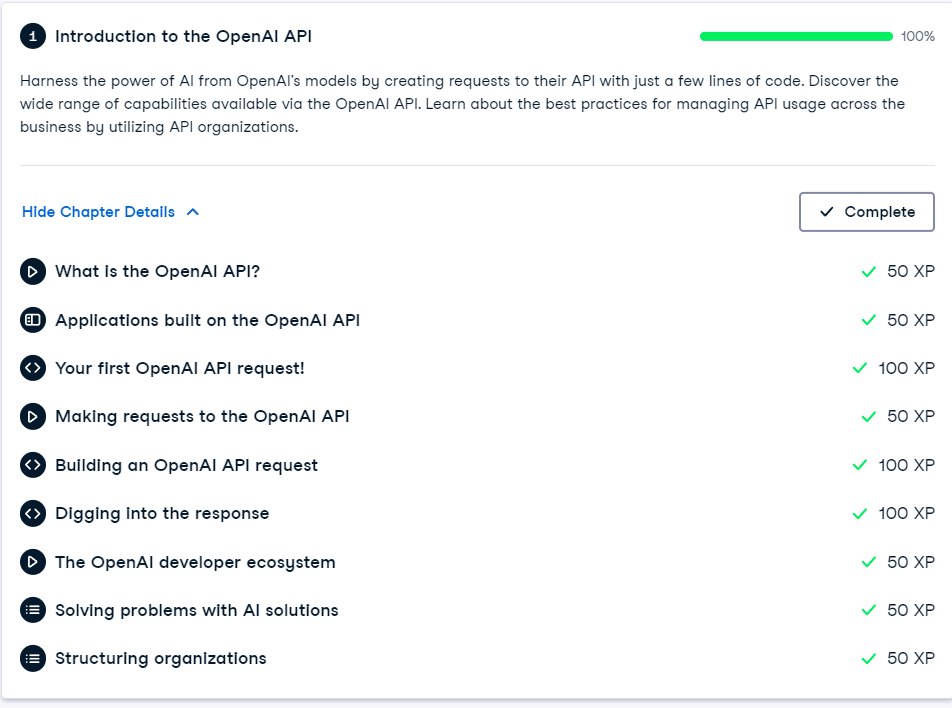952x708 pixels.
Task: Collapse chapter with Hide Chapter Details chevron
Action: click(x=193, y=212)
